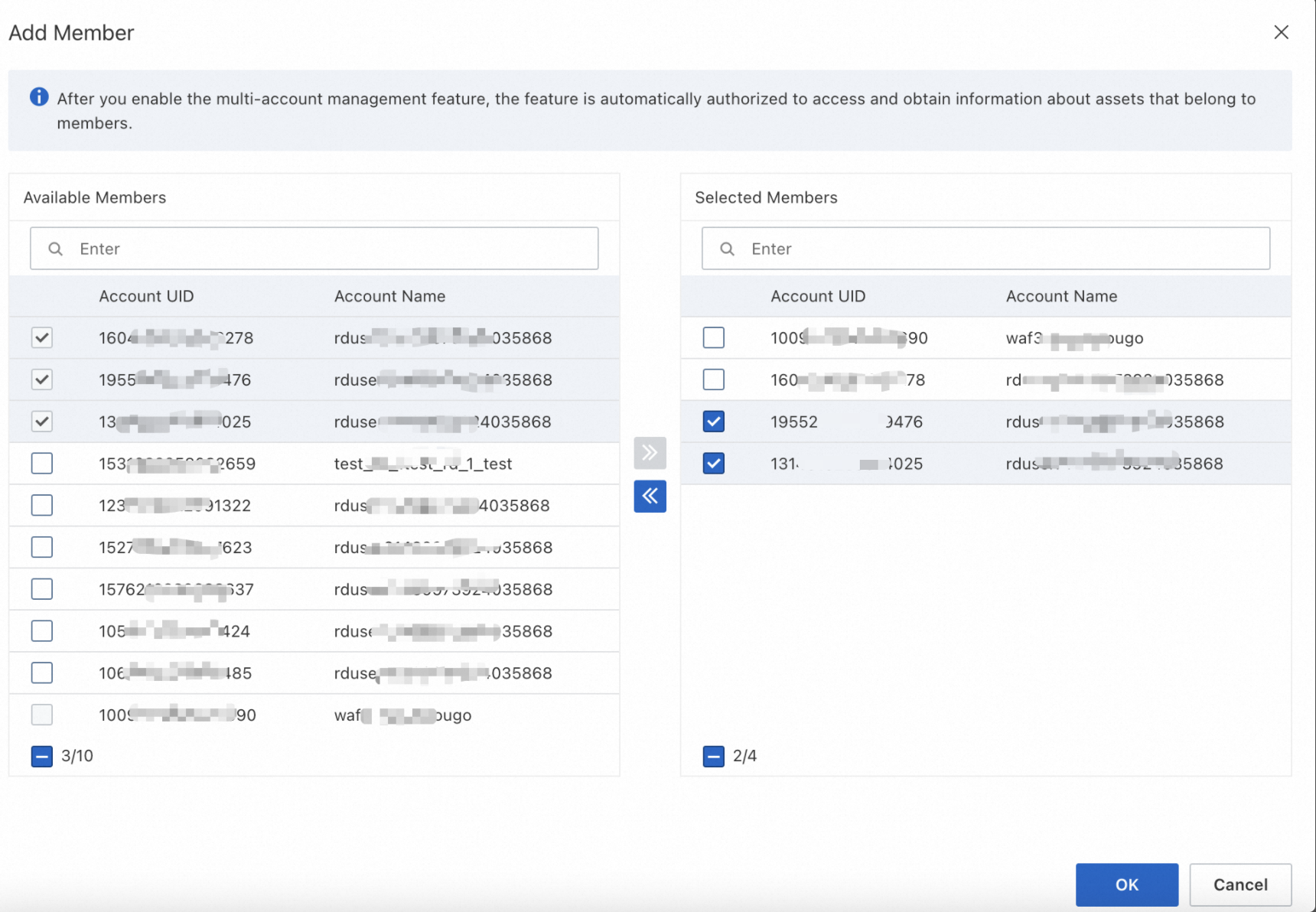This screenshot has width=1316, height=912.
Task: Click the Selected Members panel title
Action: pos(766,197)
